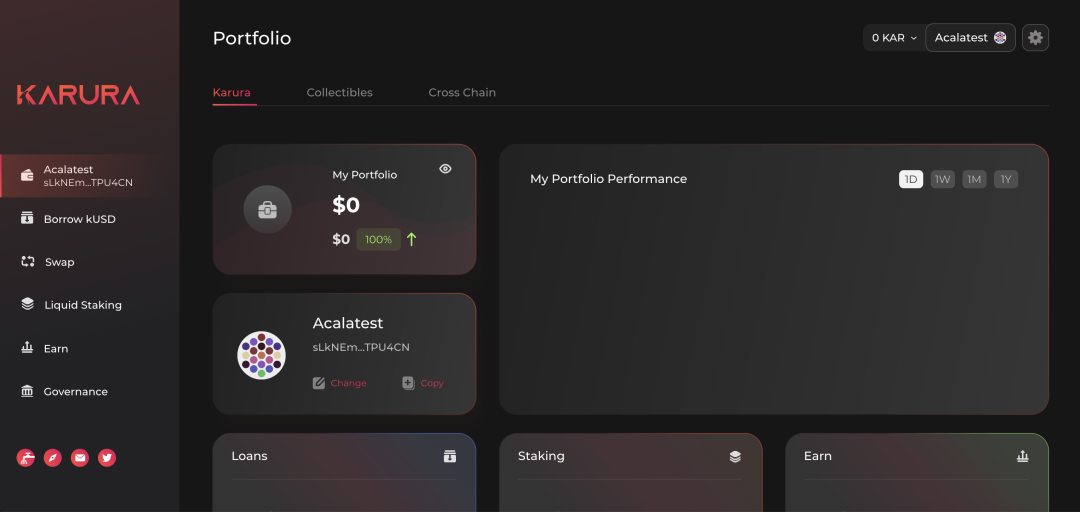
Task: Open Liquid Staking from the sidebar
Action: (82, 305)
